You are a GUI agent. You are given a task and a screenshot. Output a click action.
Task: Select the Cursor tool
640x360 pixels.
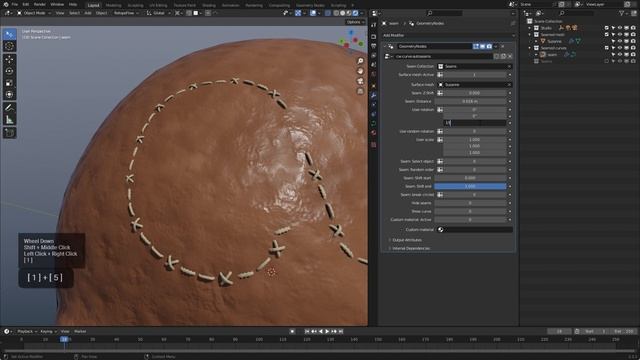(9, 46)
